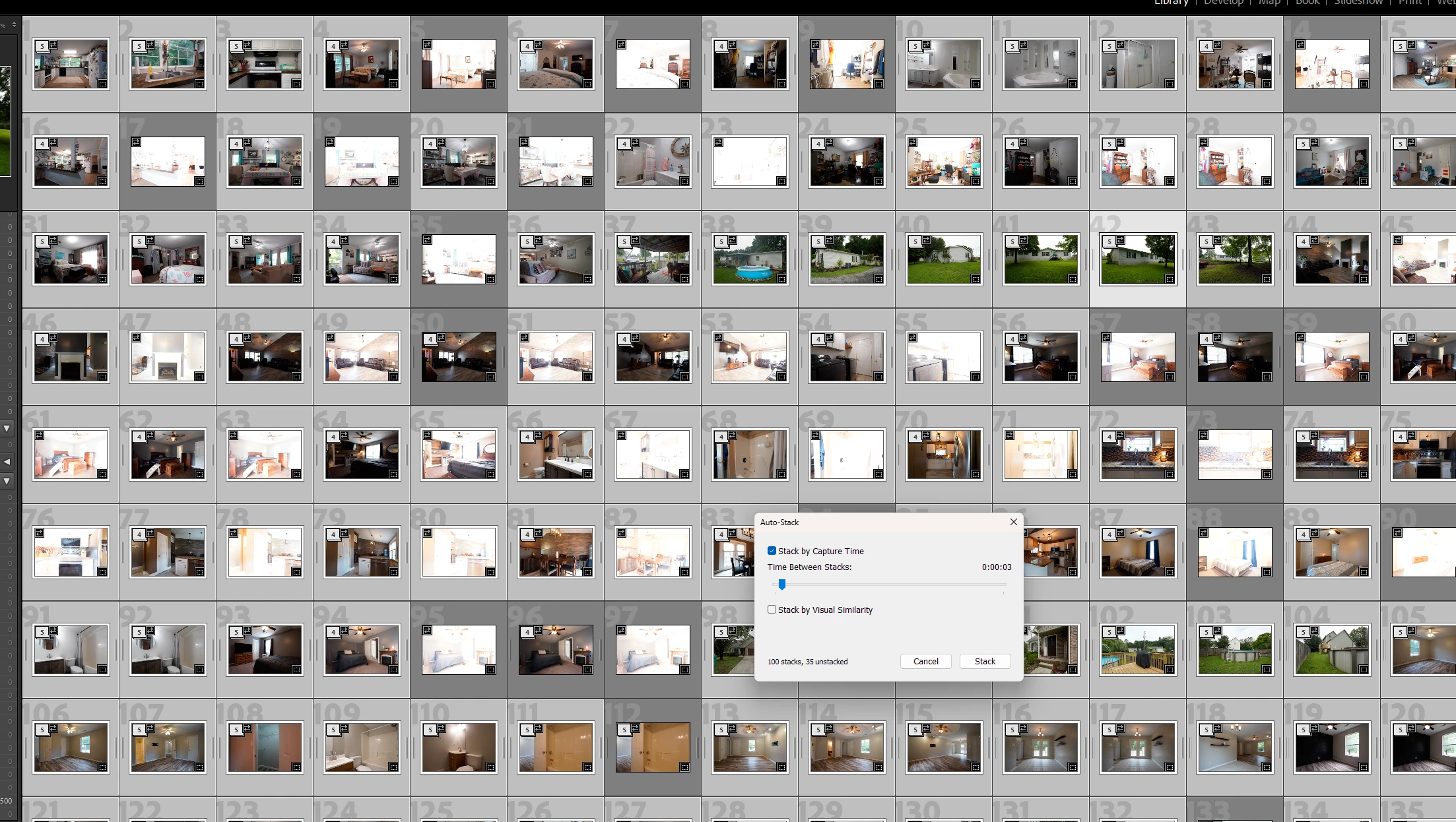Click the crop badge on photo 118
This screenshot has height=822, width=1456.
pyautogui.click(x=1267, y=767)
